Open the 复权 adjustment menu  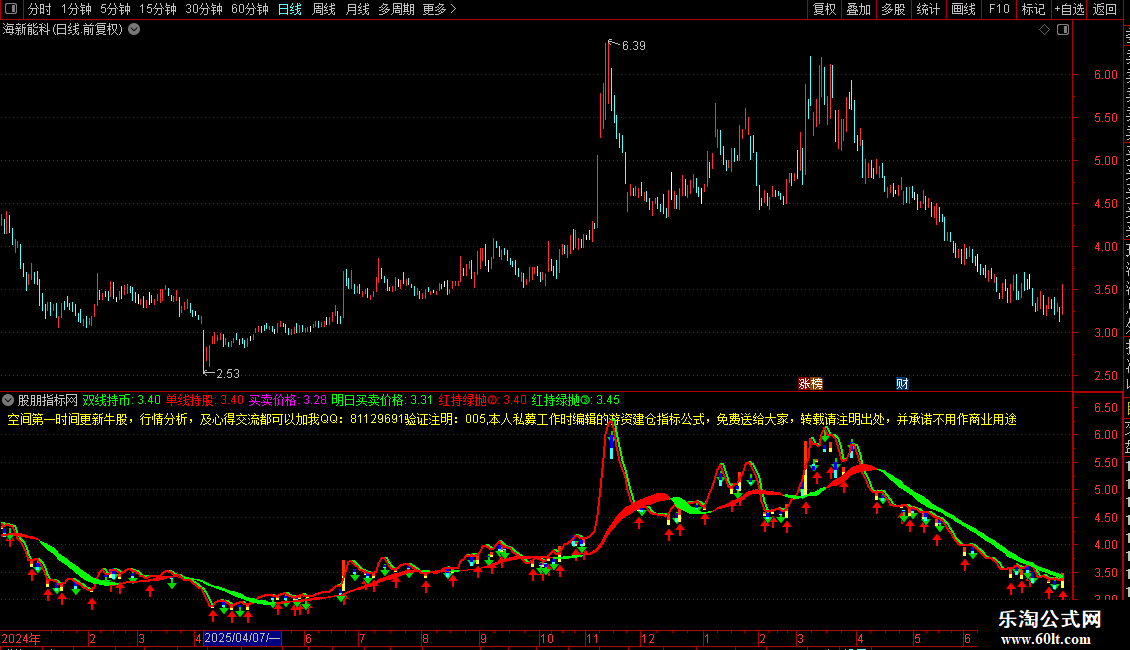point(824,9)
